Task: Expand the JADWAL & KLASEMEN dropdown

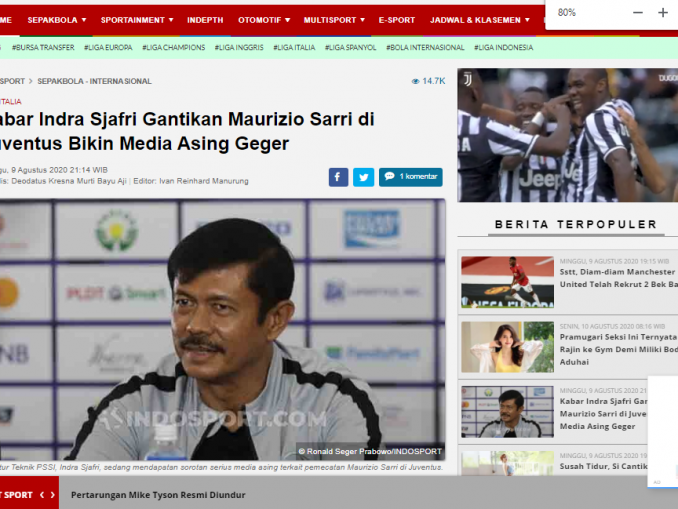Action: (x=479, y=20)
